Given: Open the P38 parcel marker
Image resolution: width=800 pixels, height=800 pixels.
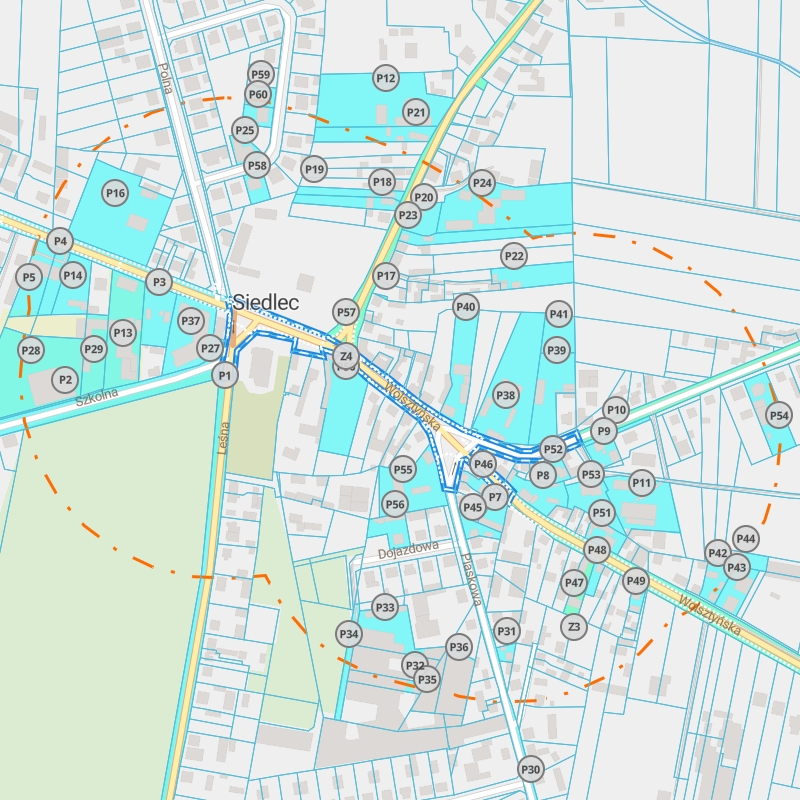Looking at the screenshot, I should tap(506, 395).
